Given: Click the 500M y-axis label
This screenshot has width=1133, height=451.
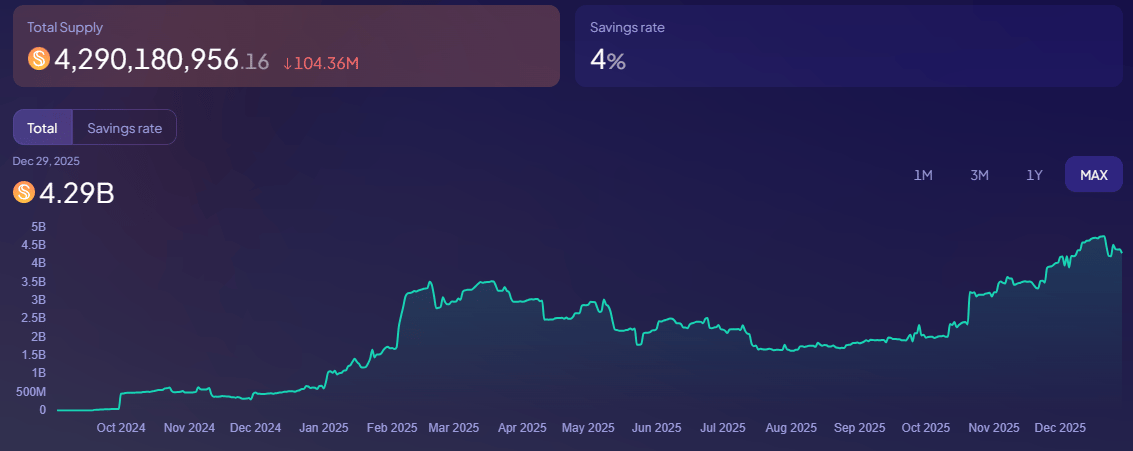Looking at the screenshot, I should pyautogui.click(x=32, y=392).
